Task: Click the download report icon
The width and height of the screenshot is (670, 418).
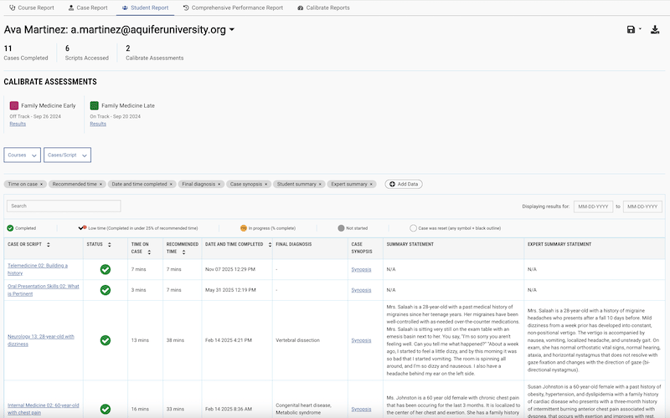Action: coord(655,29)
